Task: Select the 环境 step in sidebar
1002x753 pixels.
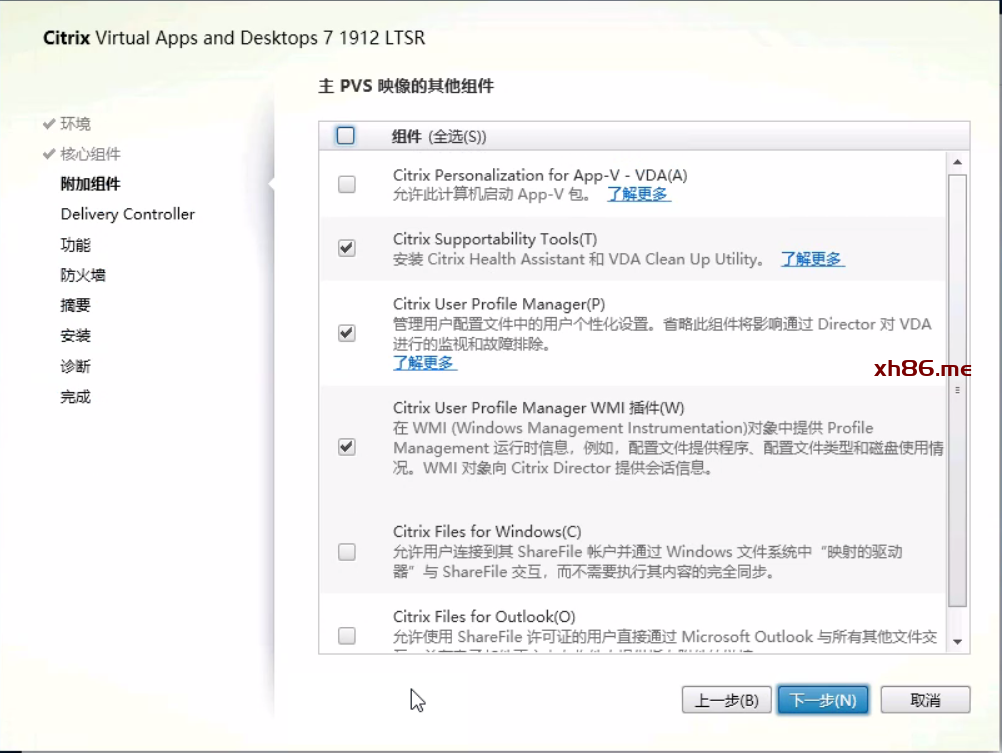Action: click(x=75, y=124)
